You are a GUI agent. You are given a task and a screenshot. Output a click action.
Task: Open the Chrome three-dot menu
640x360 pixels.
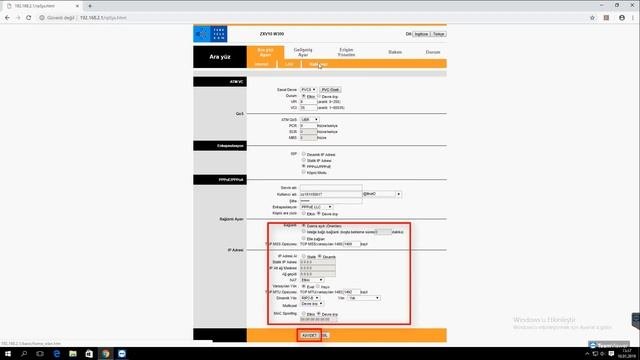633,18
